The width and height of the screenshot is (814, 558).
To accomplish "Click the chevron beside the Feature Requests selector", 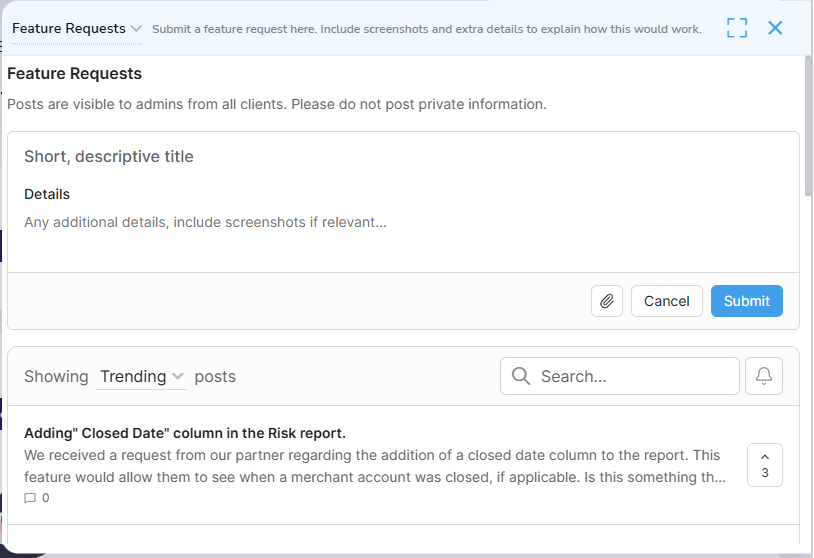I will (x=136, y=29).
